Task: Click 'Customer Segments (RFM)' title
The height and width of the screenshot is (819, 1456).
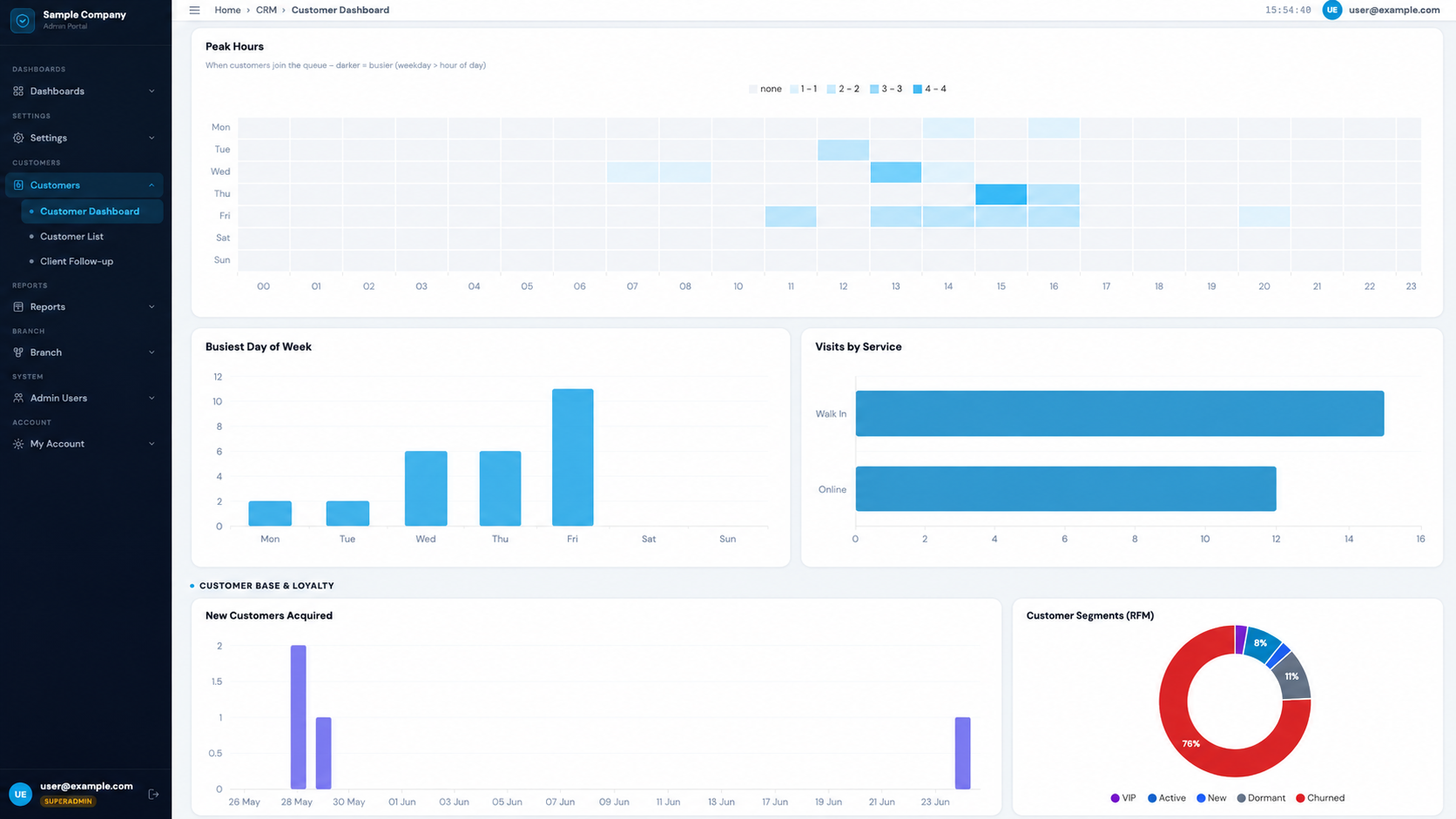Action: tap(1090, 615)
